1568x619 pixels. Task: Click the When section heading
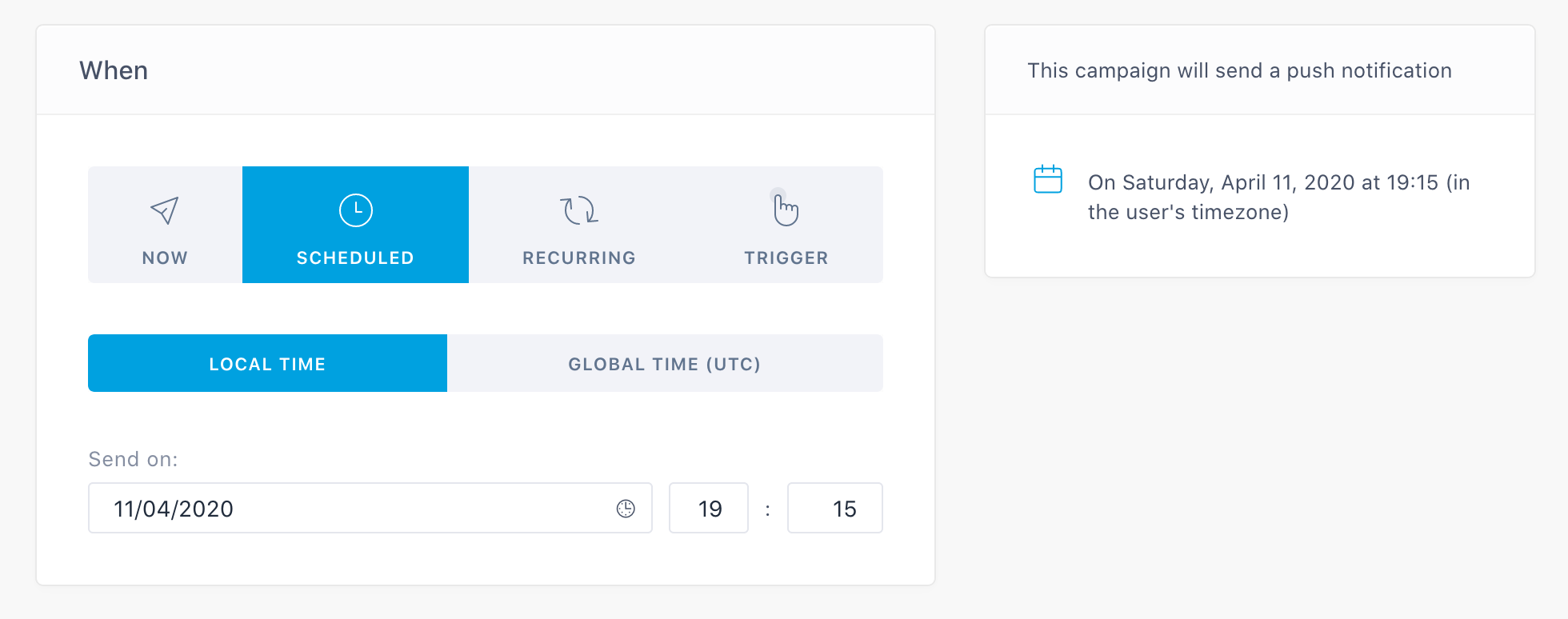114,70
